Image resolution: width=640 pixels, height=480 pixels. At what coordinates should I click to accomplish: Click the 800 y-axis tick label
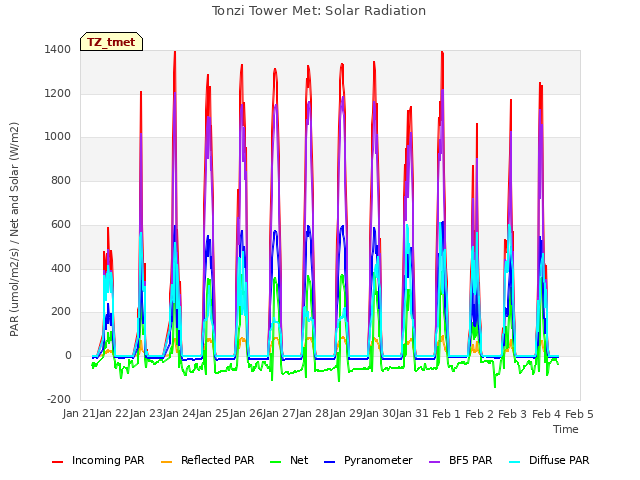(x=61, y=180)
